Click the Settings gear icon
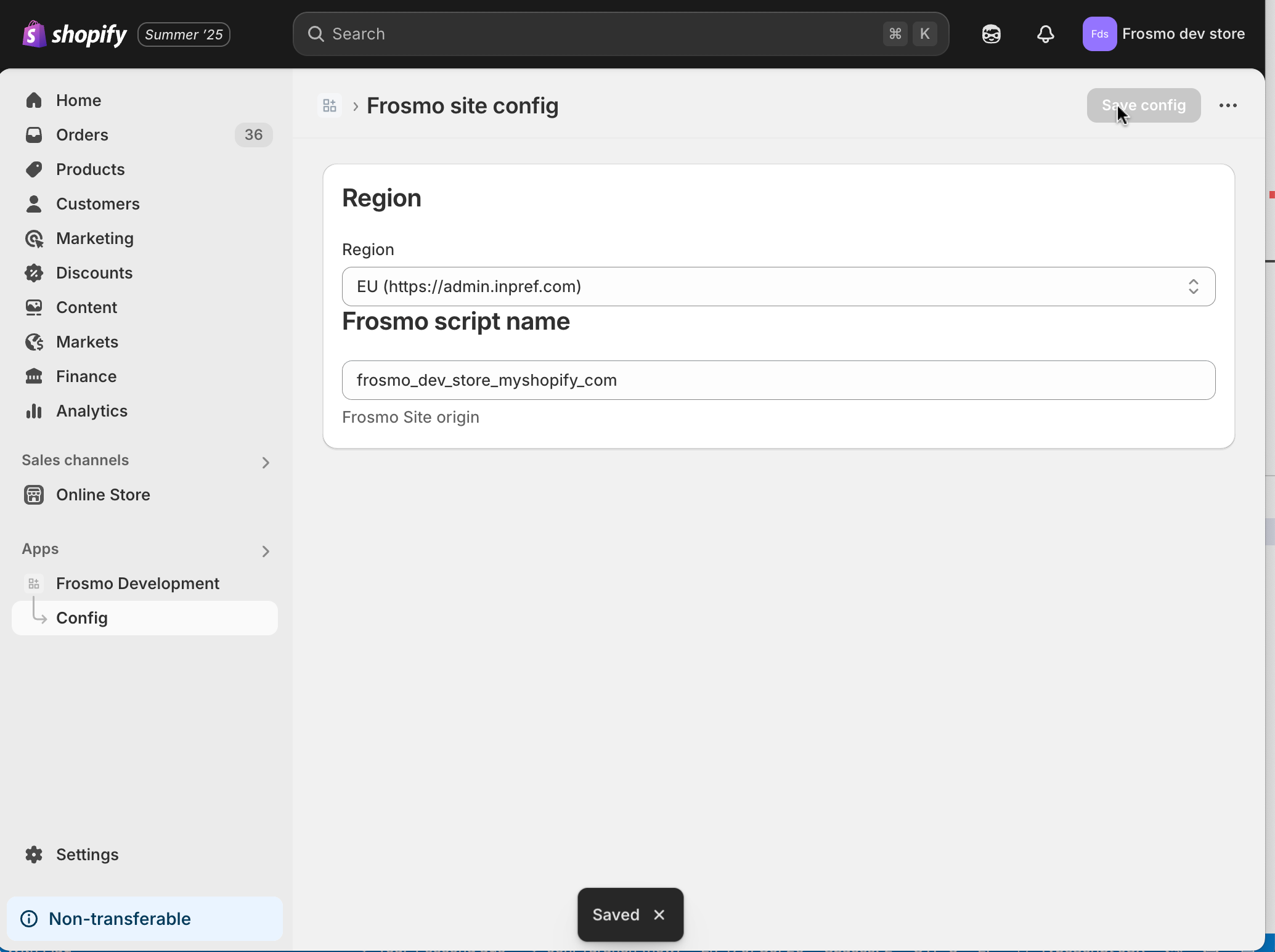This screenshot has width=1275, height=952. click(34, 855)
